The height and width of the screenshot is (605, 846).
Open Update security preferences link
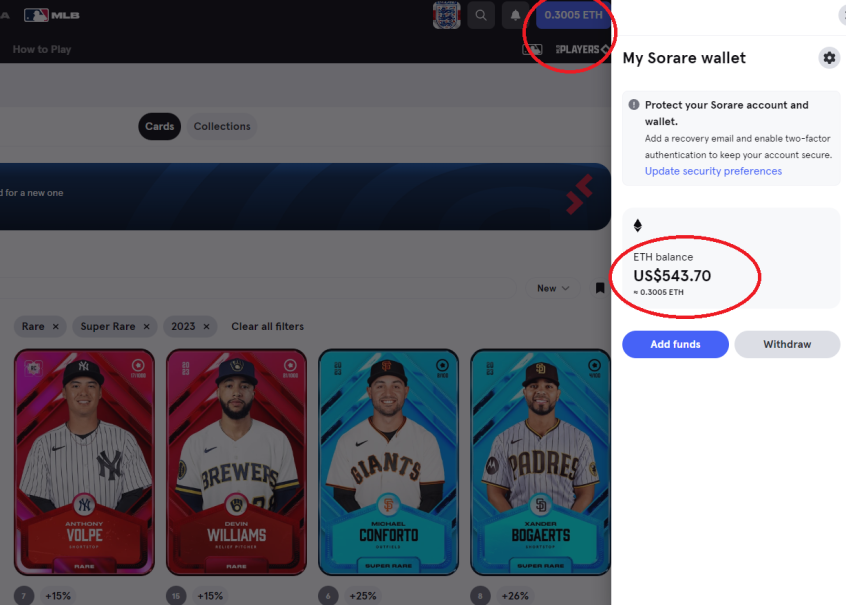713,171
